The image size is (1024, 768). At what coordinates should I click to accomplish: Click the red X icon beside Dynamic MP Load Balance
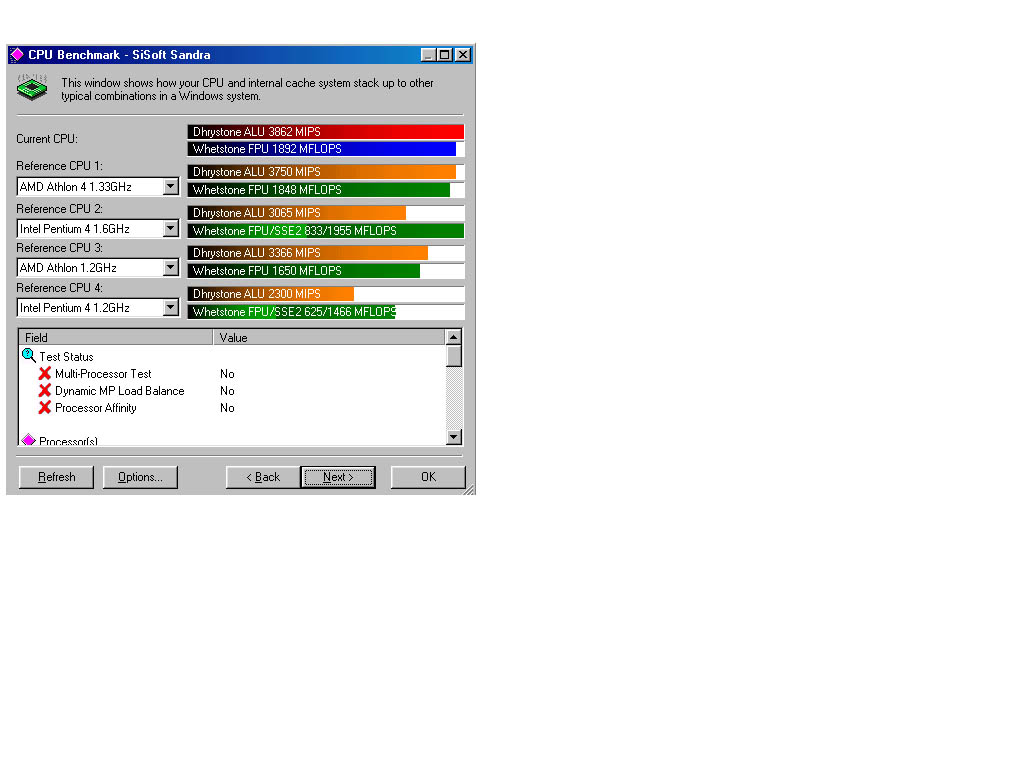tap(44, 391)
